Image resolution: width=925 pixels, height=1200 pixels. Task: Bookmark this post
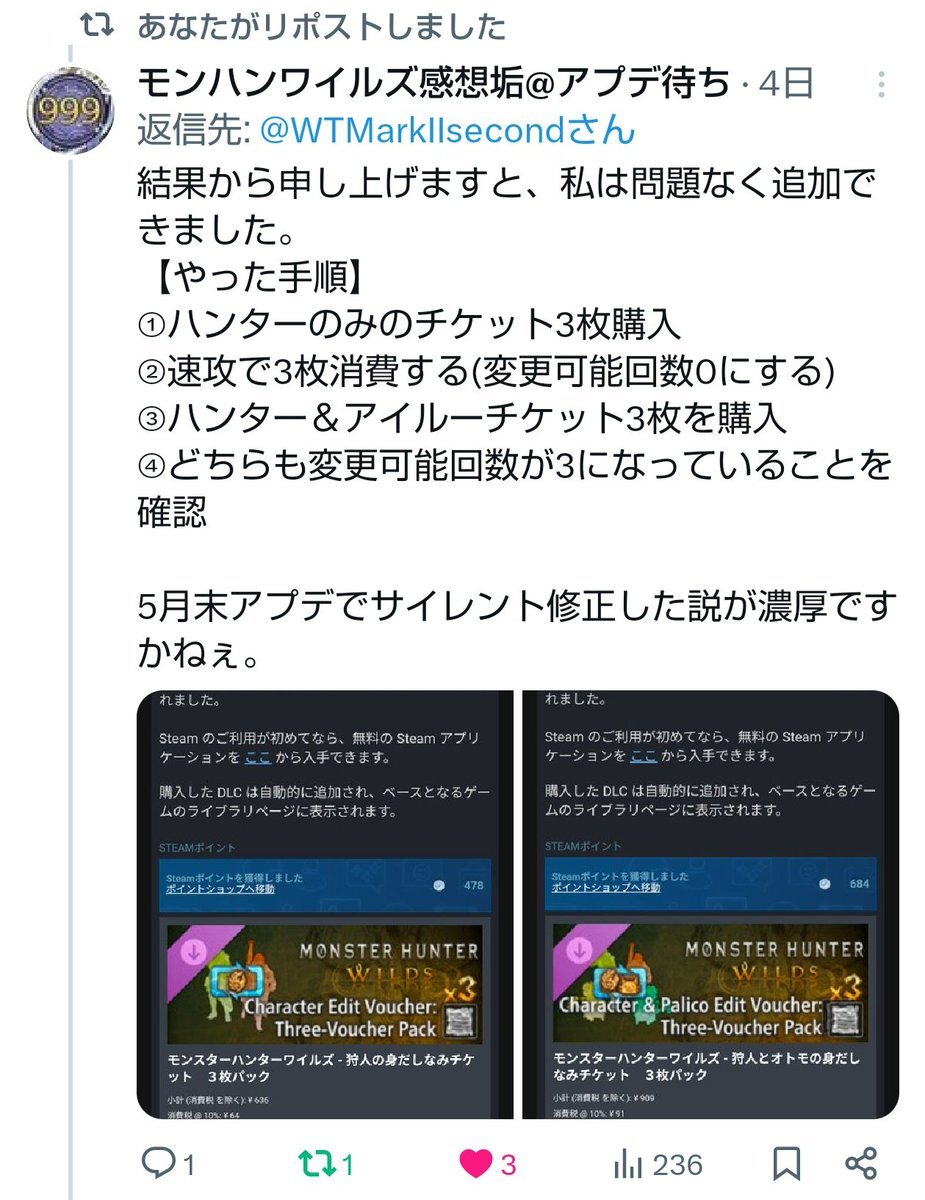787,1164
